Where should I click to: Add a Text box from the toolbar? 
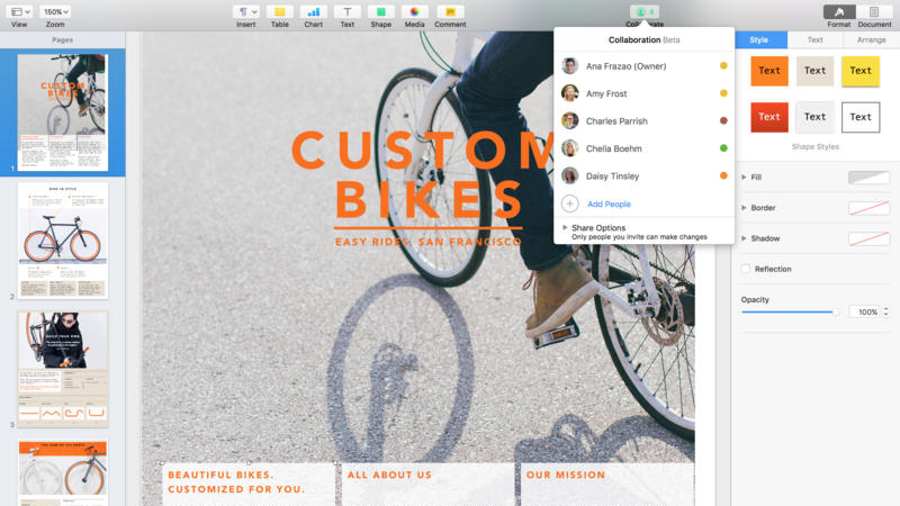pyautogui.click(x=347, y=11)
